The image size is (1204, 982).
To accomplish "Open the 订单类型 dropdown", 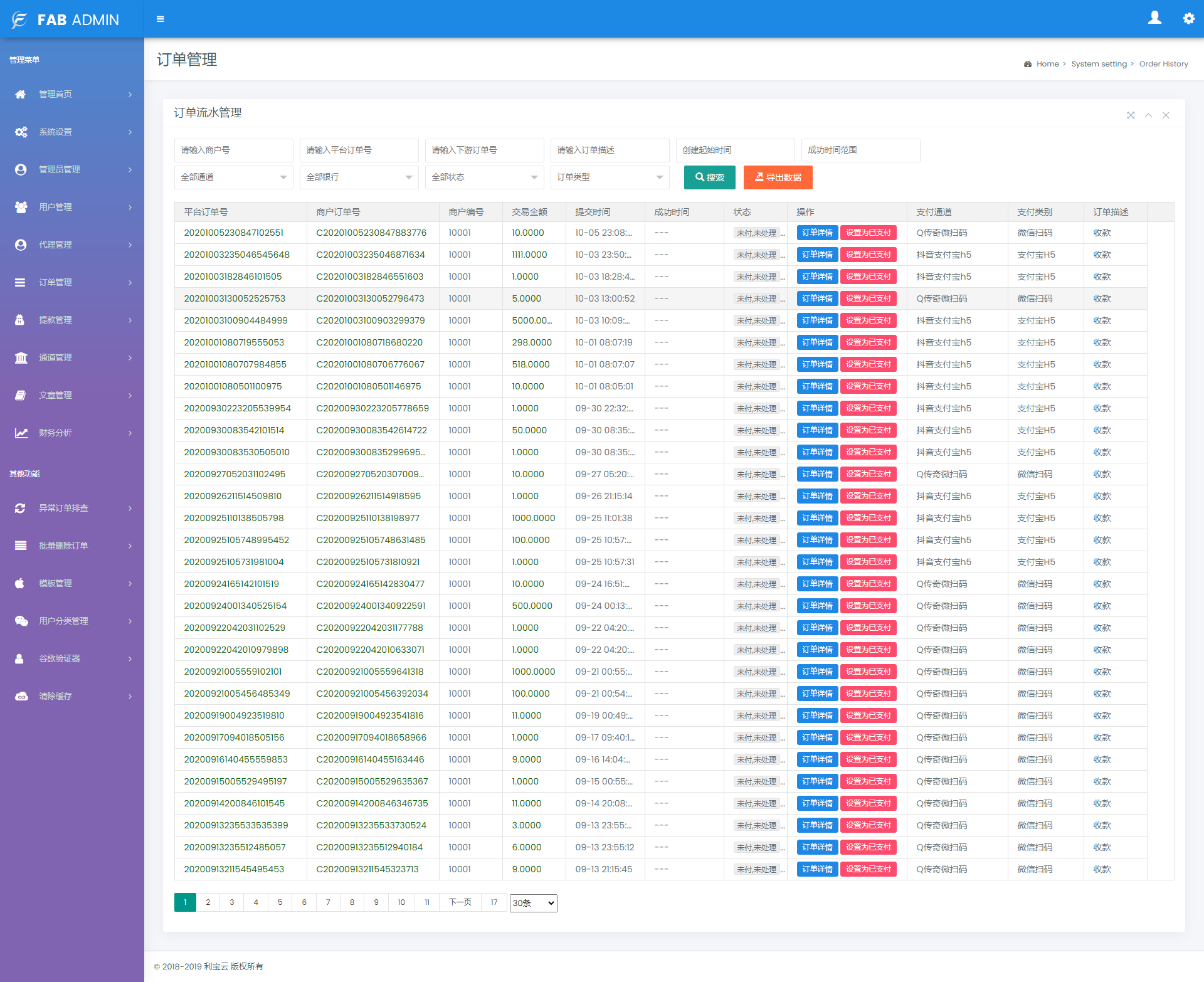I will click(610, 177).
